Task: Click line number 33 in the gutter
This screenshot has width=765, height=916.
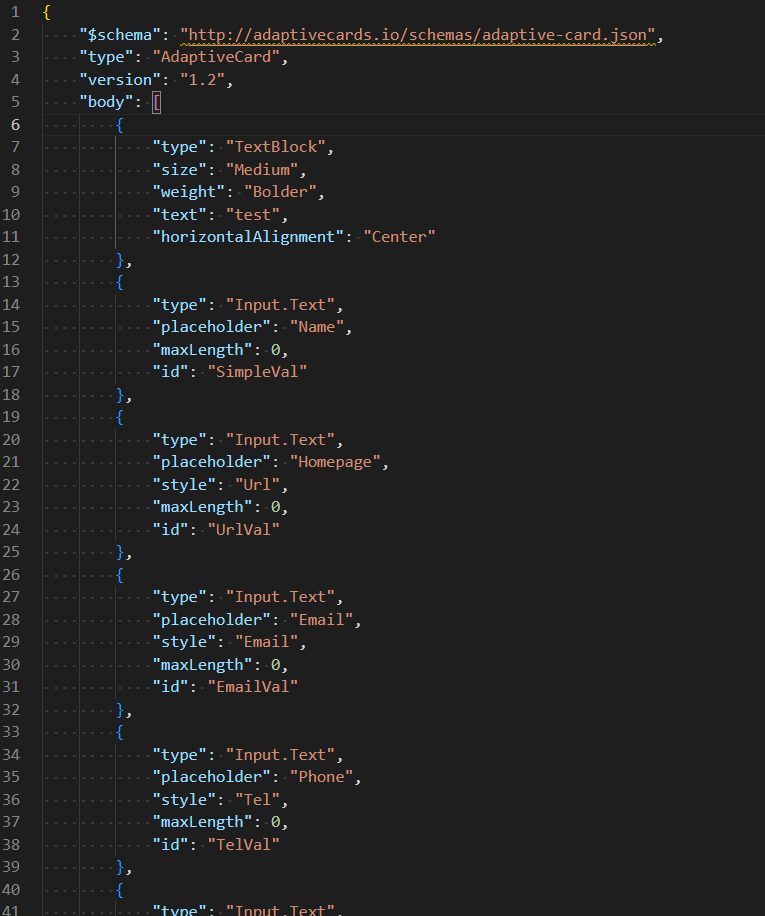Action: point(11,732)
